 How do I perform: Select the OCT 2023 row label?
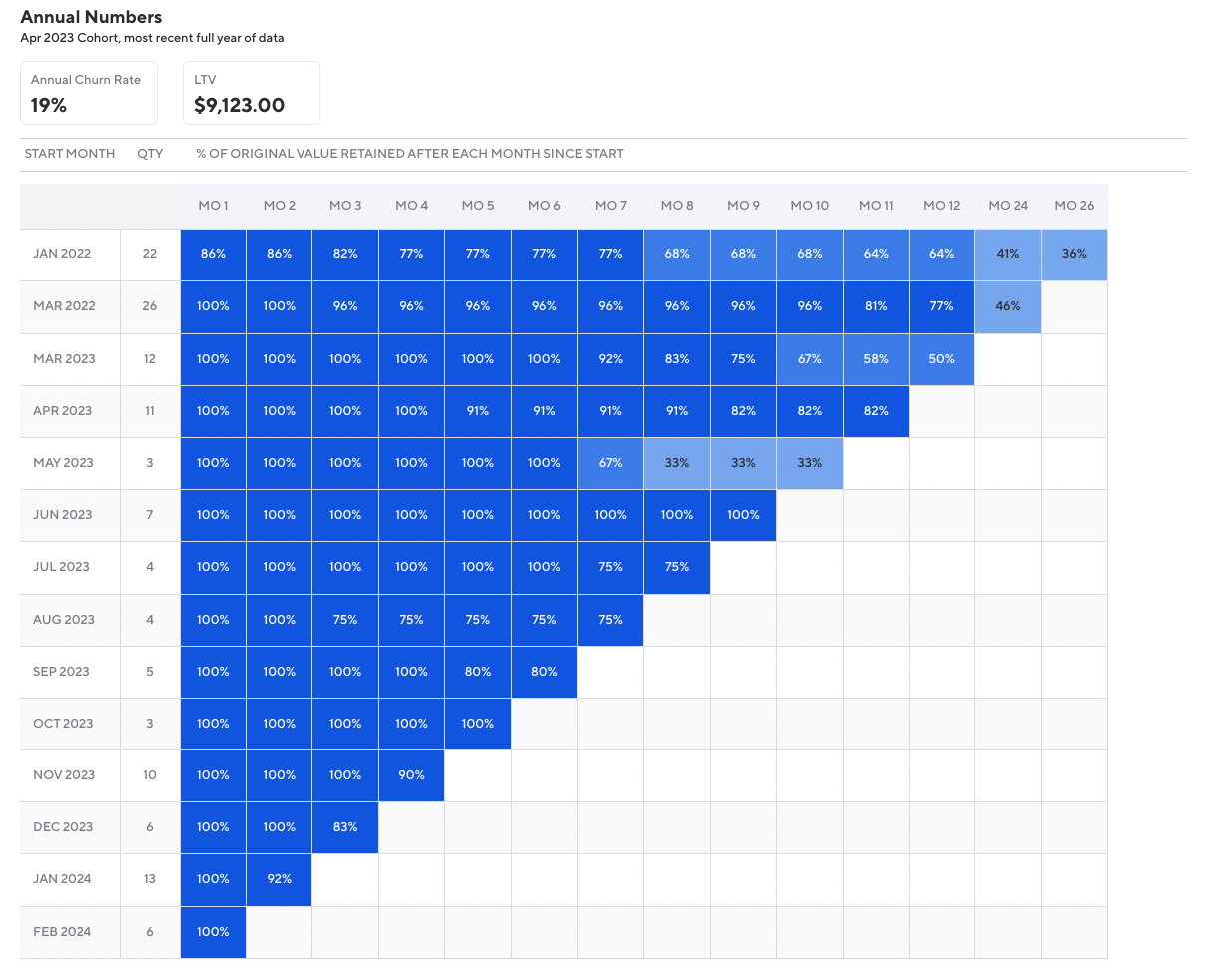pyautogui.click(x=64, y=724)
